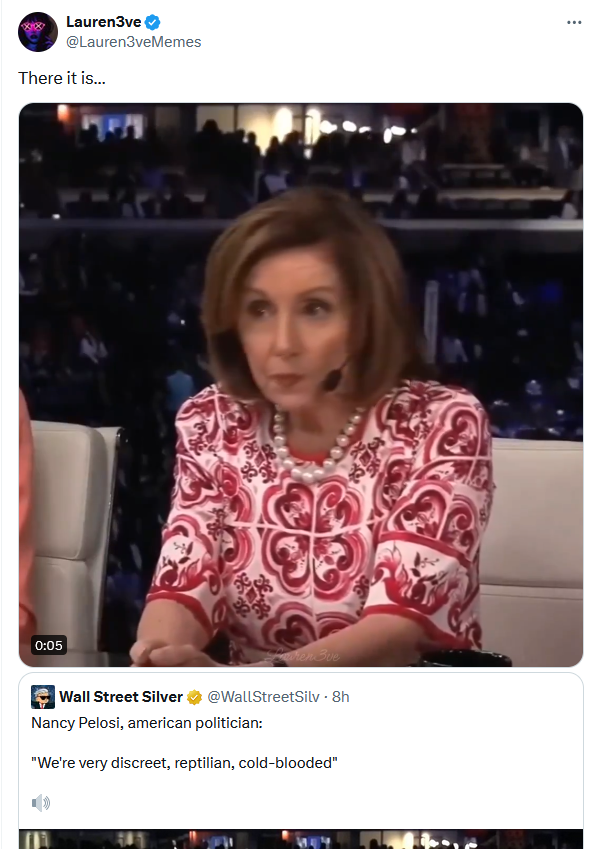Click the quoted line about 'reptilian, cold-blooded'

[184, 763]
